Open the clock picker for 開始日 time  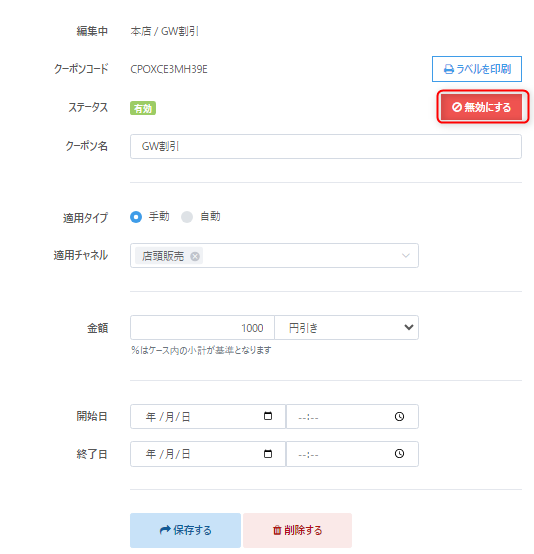(399, 417)
